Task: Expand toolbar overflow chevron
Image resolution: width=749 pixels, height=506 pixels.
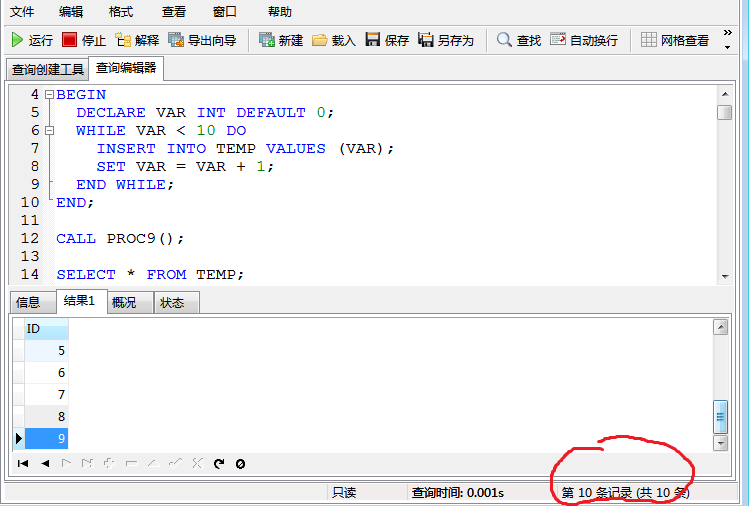Action: (x=728, y=32)
